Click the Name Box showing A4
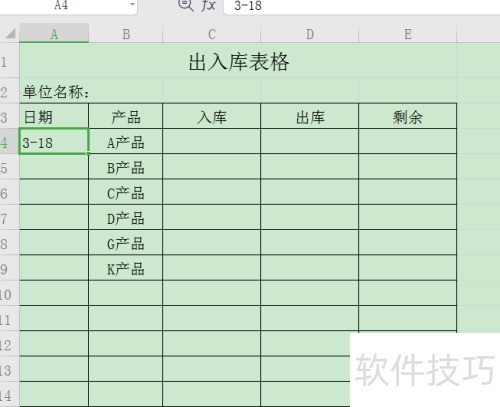This screenshot has width=500, height=407. (61, 5)
